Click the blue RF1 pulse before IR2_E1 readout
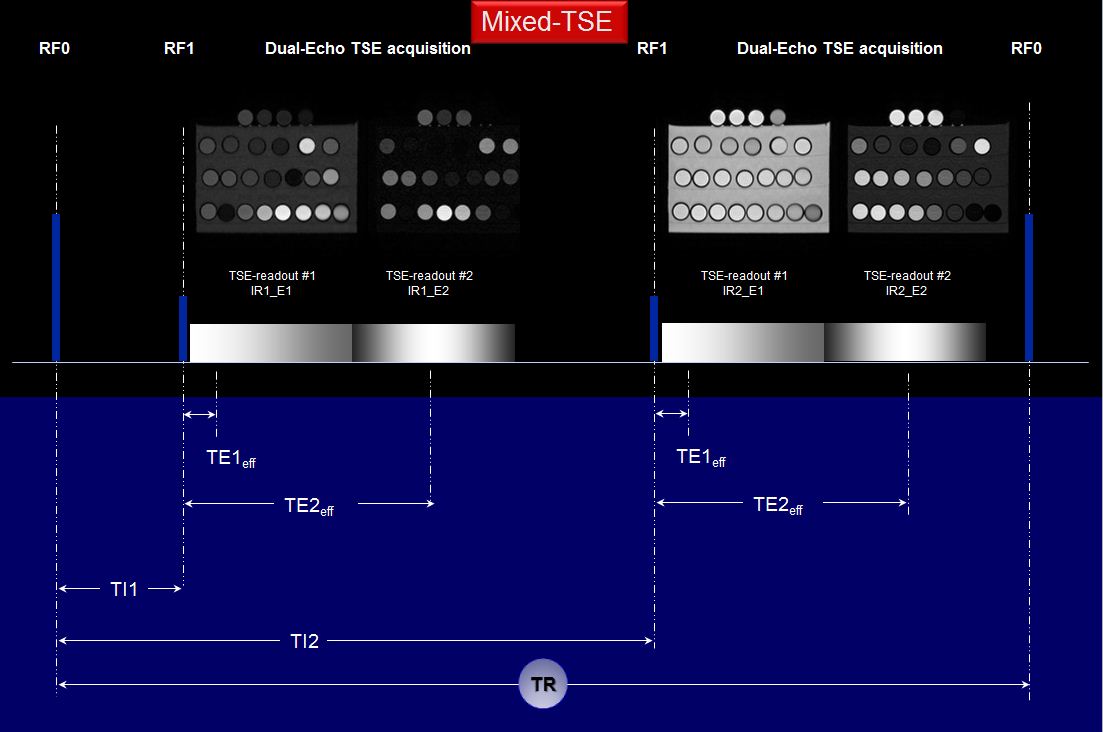 pyautogui.click(x=654, y=328)
